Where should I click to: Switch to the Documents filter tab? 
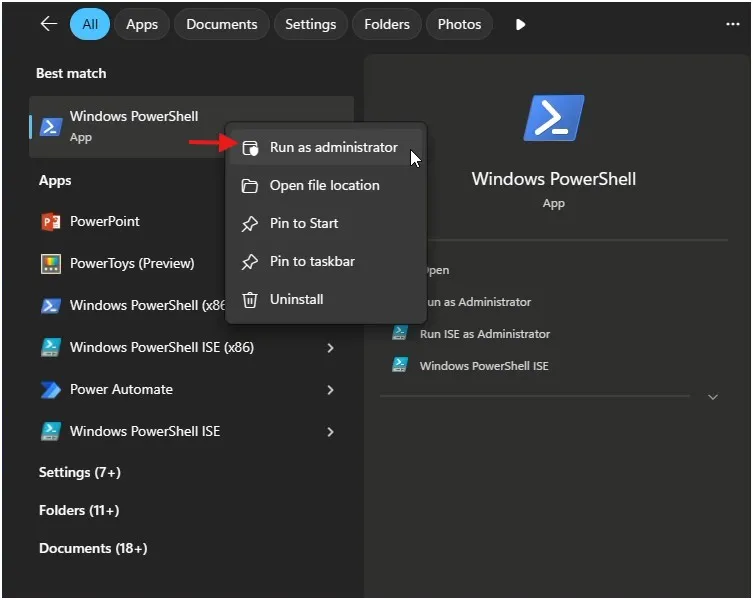pos(221,24)
